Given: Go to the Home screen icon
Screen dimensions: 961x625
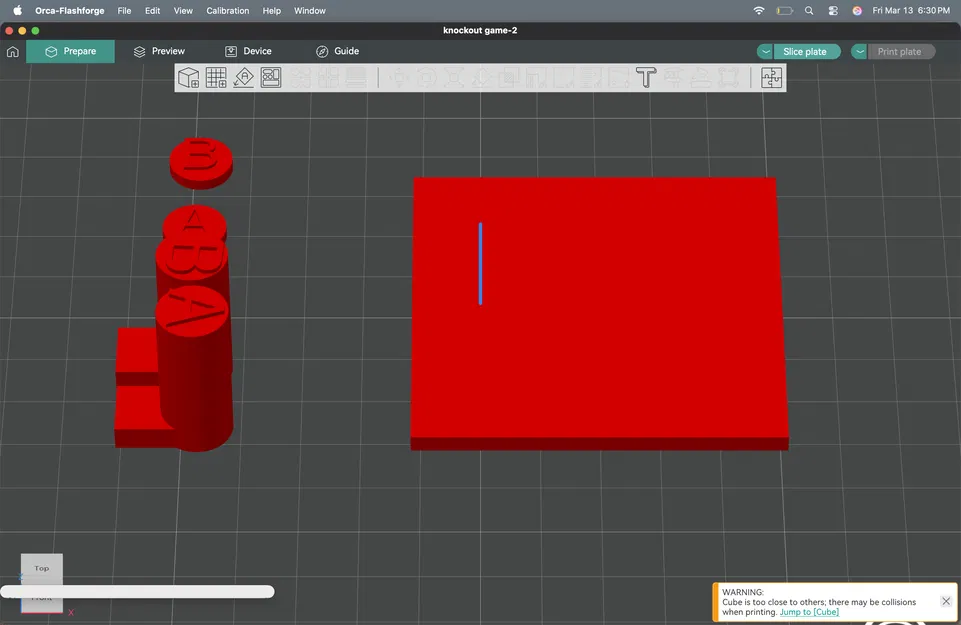Looking at the screenshot, I should [x=13, y=51].
